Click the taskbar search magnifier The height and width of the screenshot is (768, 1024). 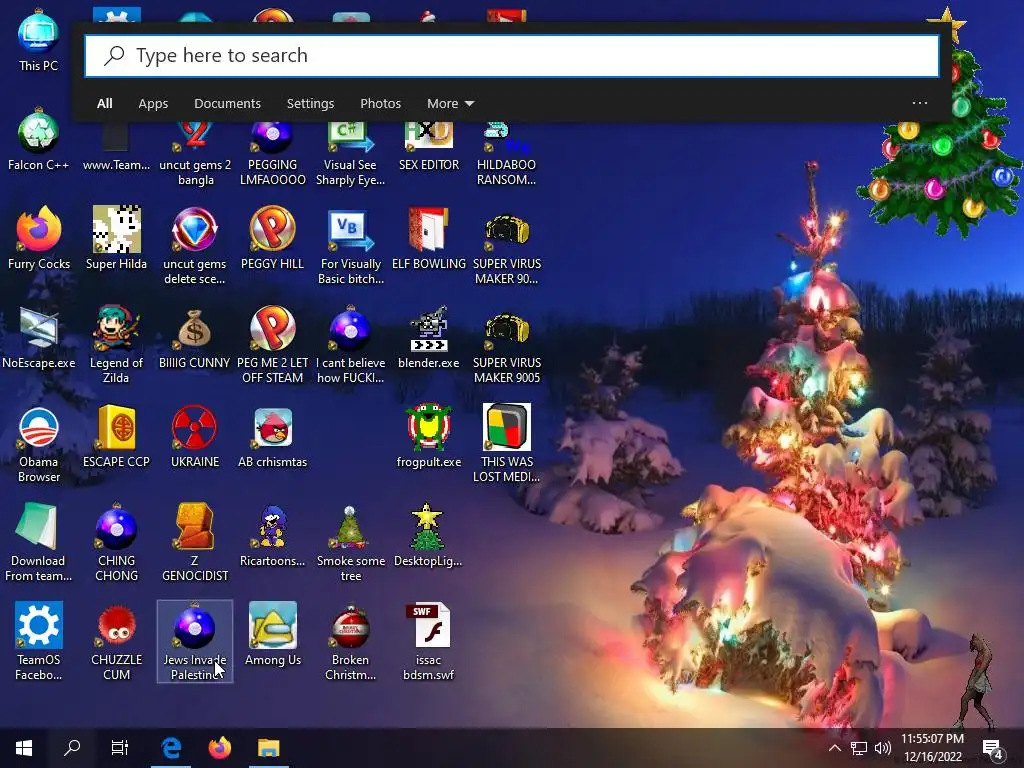coord(72,748)
